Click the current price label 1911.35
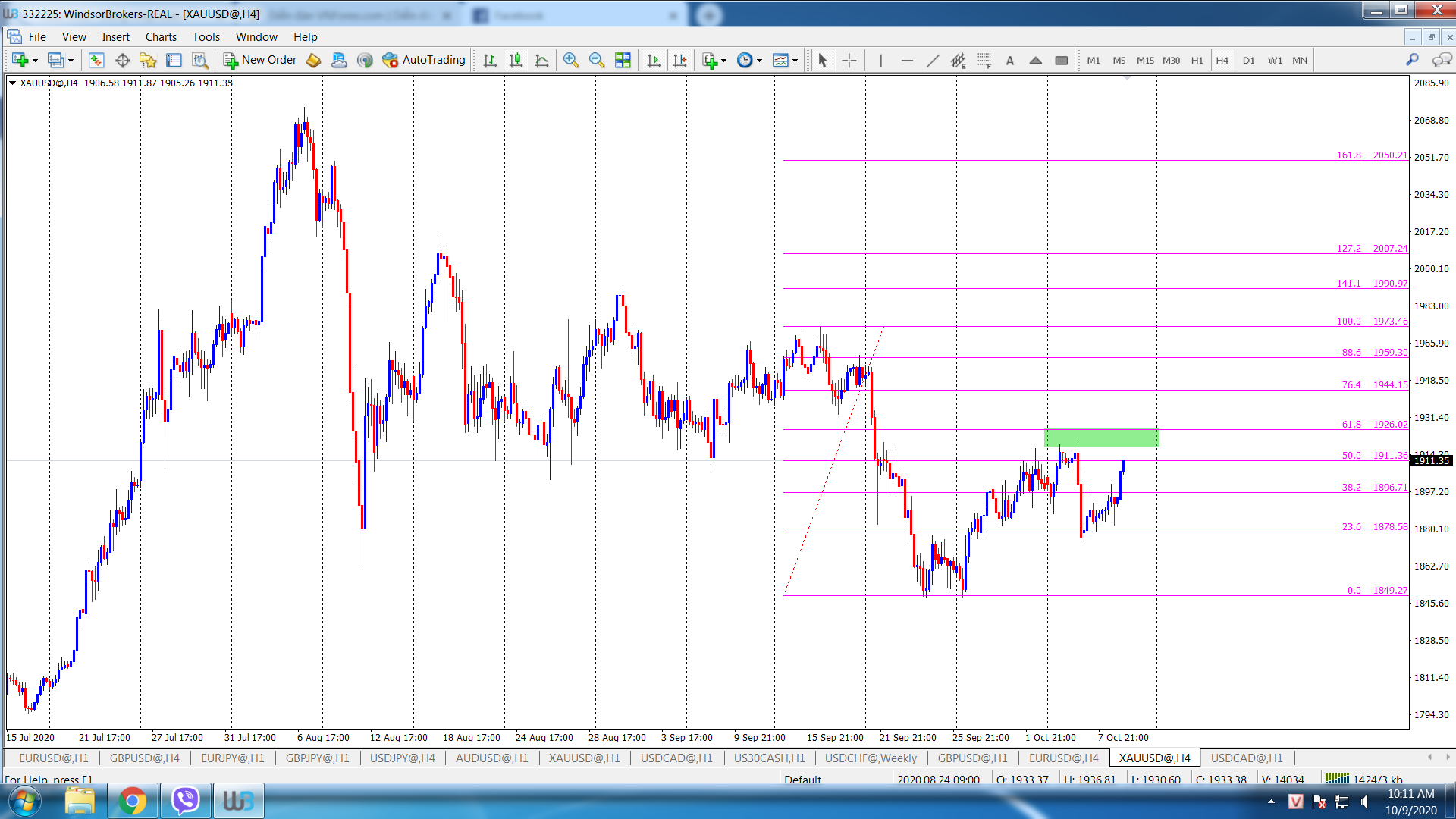Image resolution: width=1456 pixels, height=819 pixels. tap(1432, 460)
